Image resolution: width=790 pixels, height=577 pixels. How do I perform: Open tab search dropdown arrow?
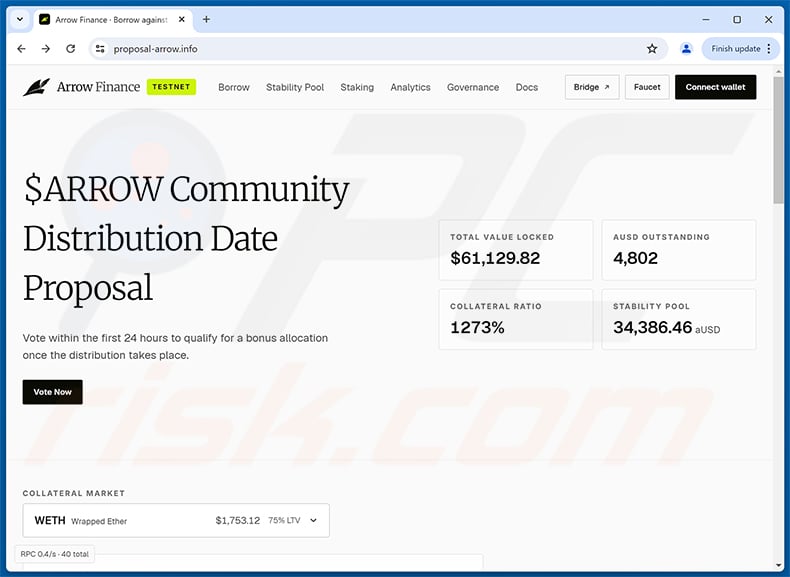pos(20,20)
